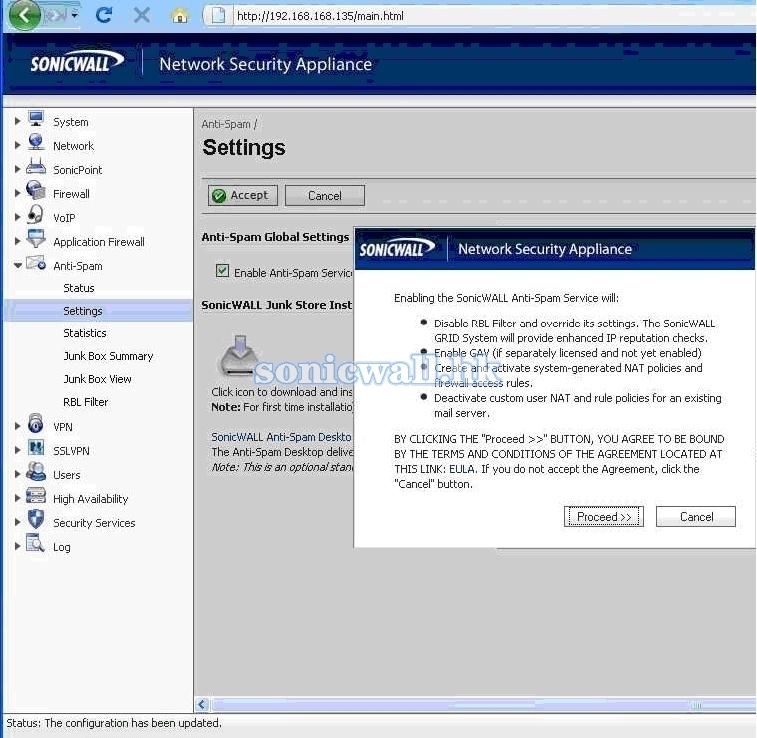Image resolution: width=757 pixels, height=738 pixels.
Task: Expand the VPN menu arrow
Action: point(17,426)
